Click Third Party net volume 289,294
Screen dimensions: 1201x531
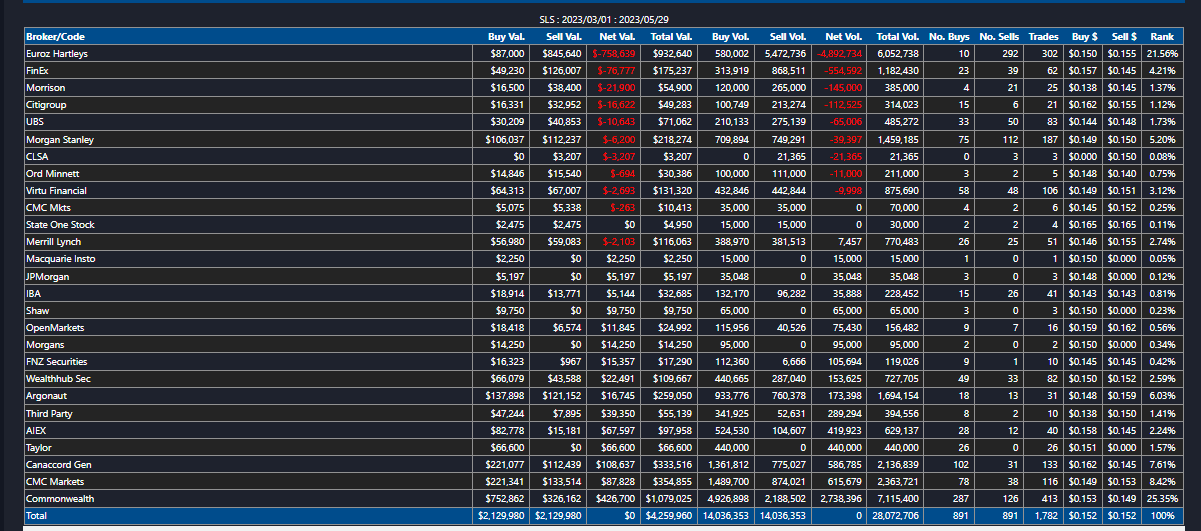(845, 413)
